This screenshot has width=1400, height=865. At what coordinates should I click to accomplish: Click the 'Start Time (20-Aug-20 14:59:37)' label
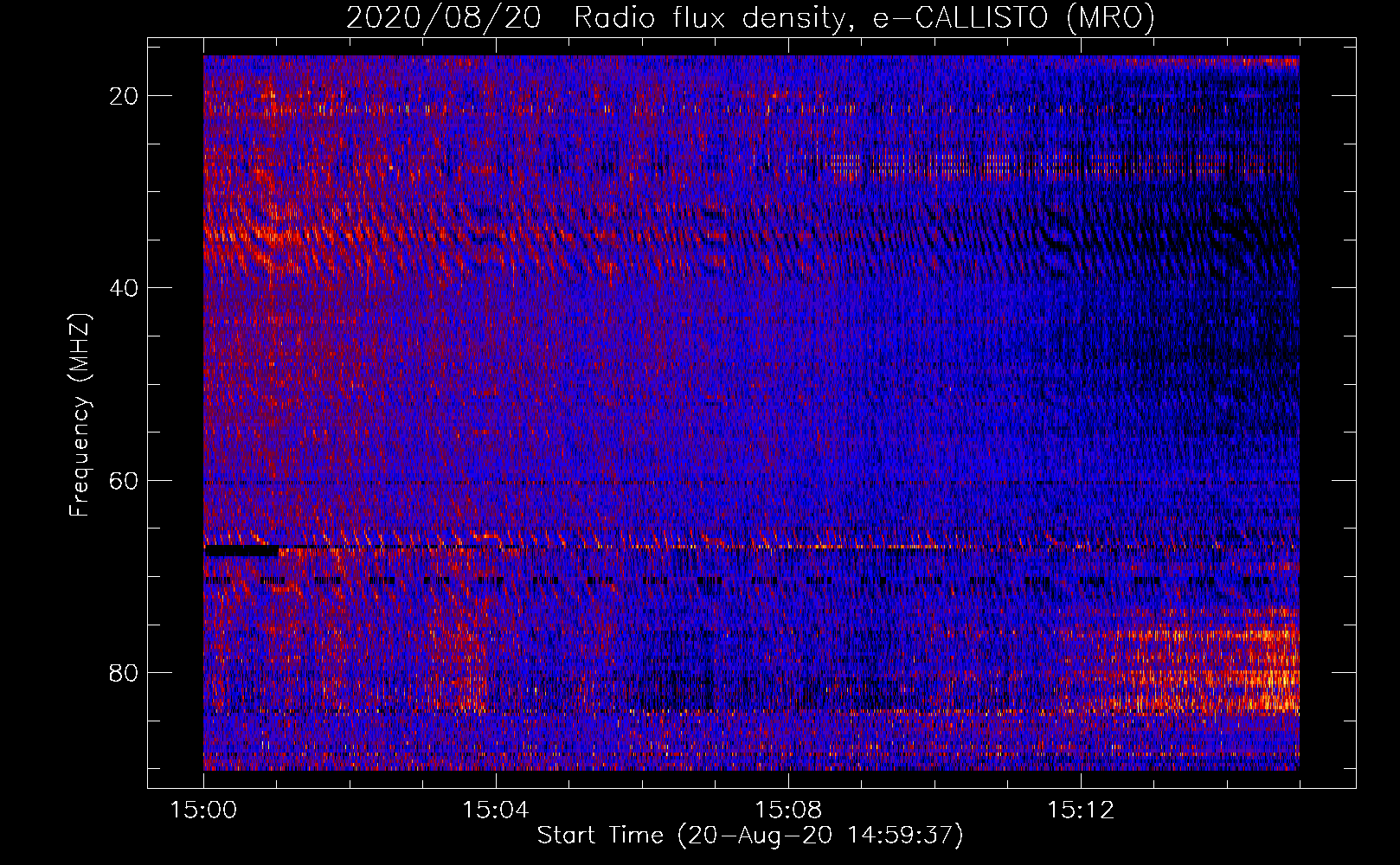click(x=750, y=836)
